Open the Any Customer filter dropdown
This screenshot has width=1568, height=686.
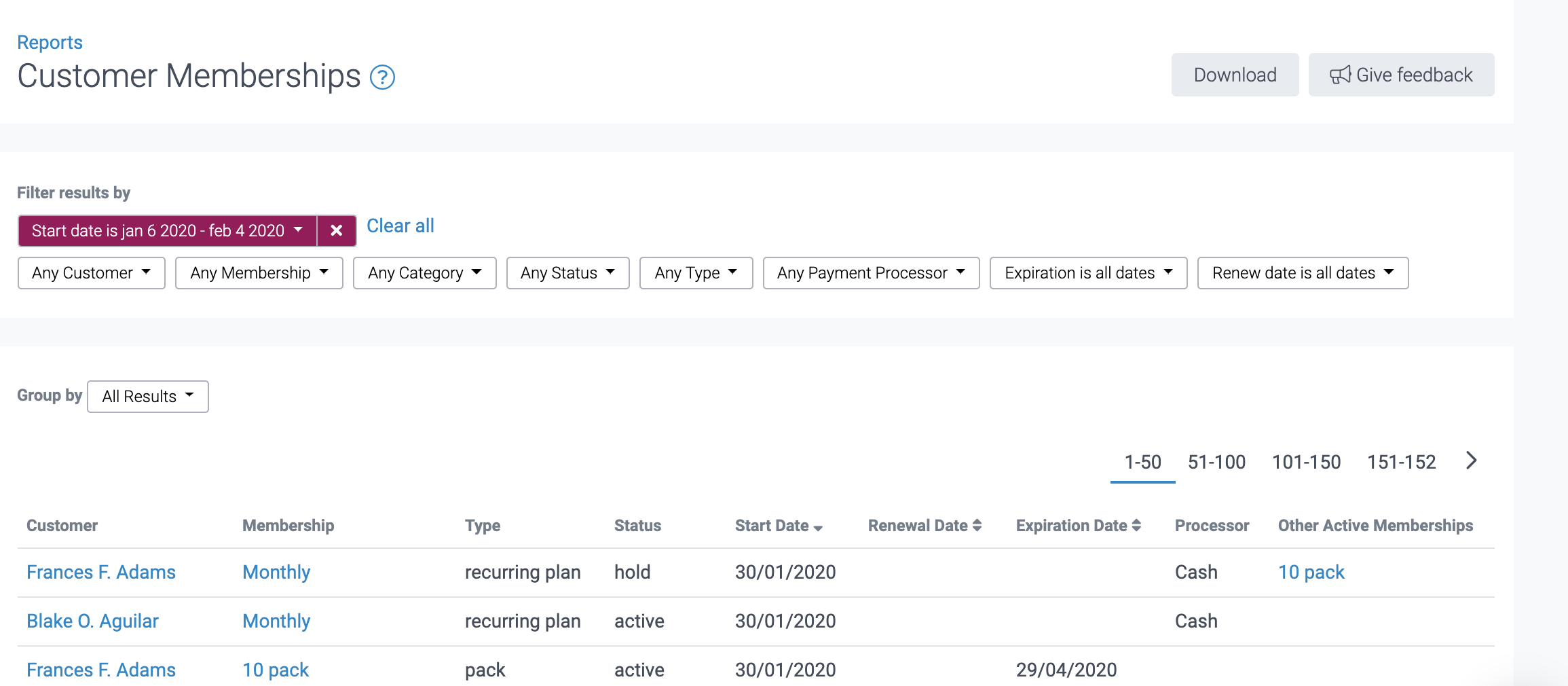91,273
